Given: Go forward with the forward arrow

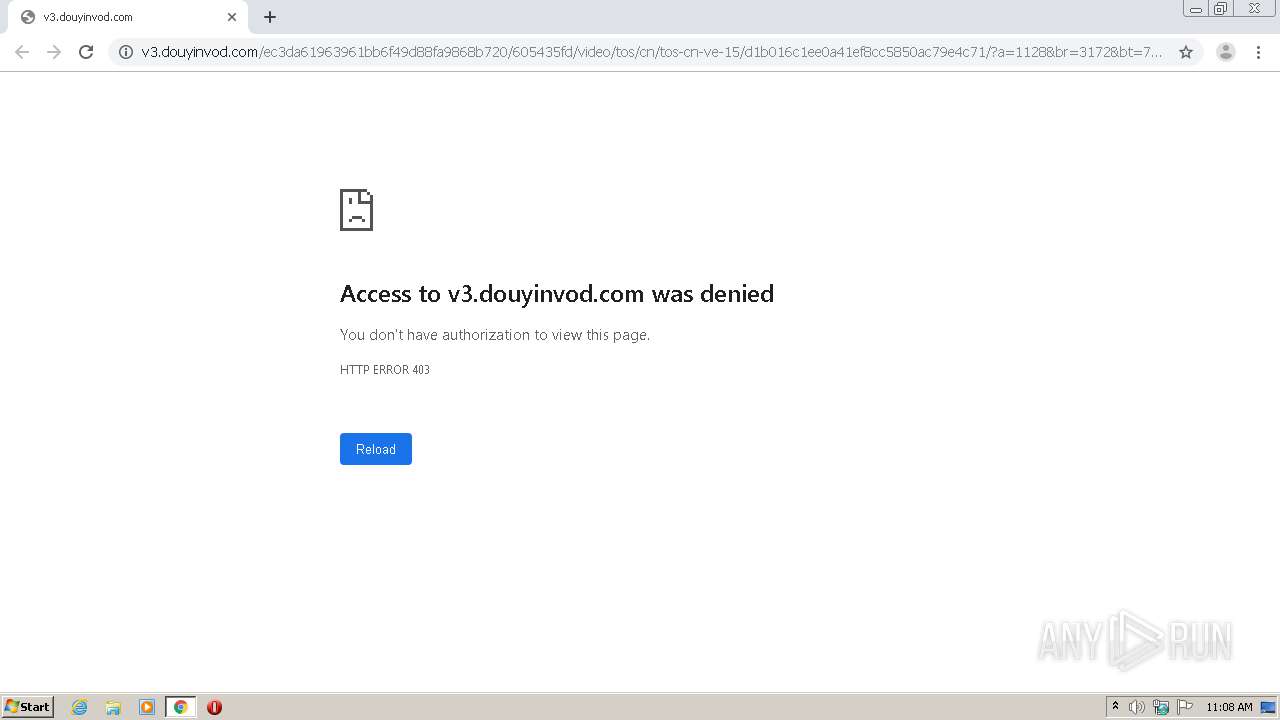Looking at the screenshot, I should coord(54,52).
